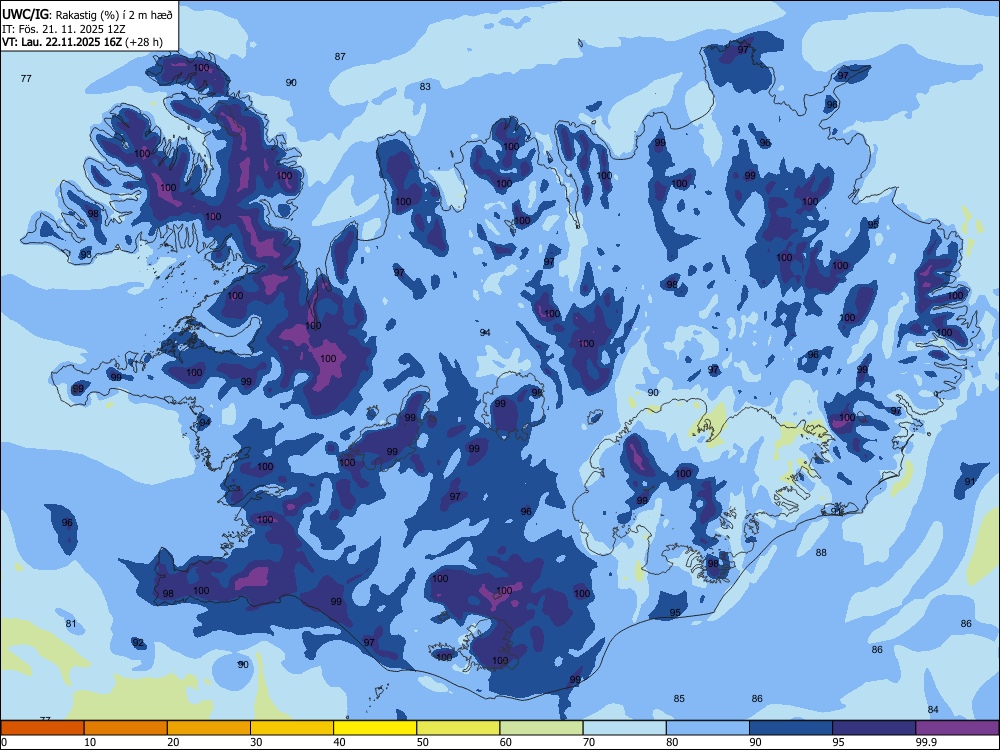Click the title 'UWC/IG: Rakastig (%) í 2 m hæð'
This screenshot has width=1000, height=750.
point(87,14)
